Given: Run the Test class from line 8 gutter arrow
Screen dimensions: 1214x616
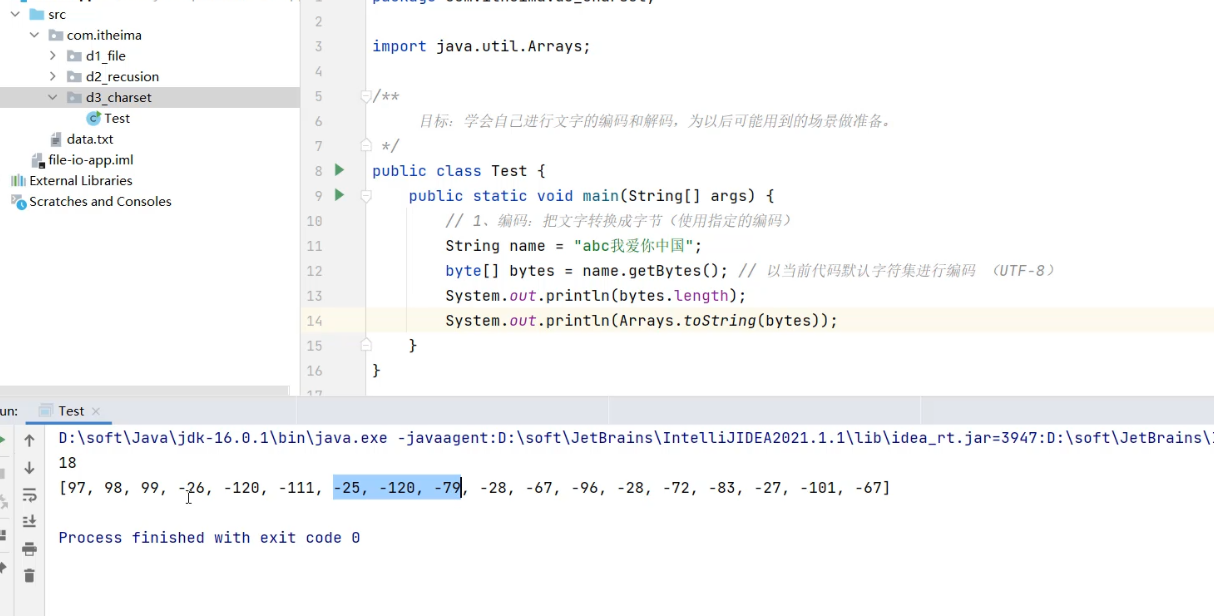Looking at the screenshot, I should [x=340, y=170].
